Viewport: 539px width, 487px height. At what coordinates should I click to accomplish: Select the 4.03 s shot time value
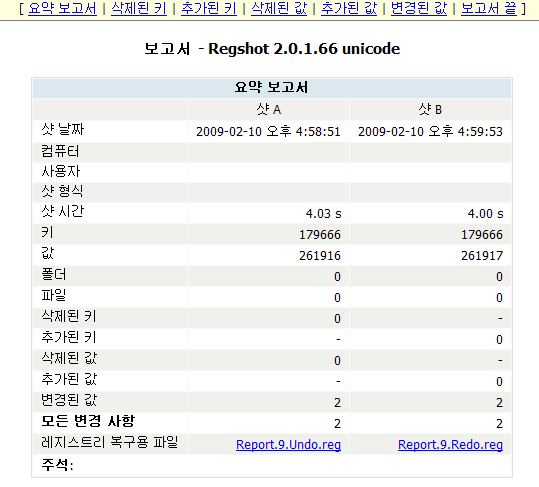[x=323, y=213]
